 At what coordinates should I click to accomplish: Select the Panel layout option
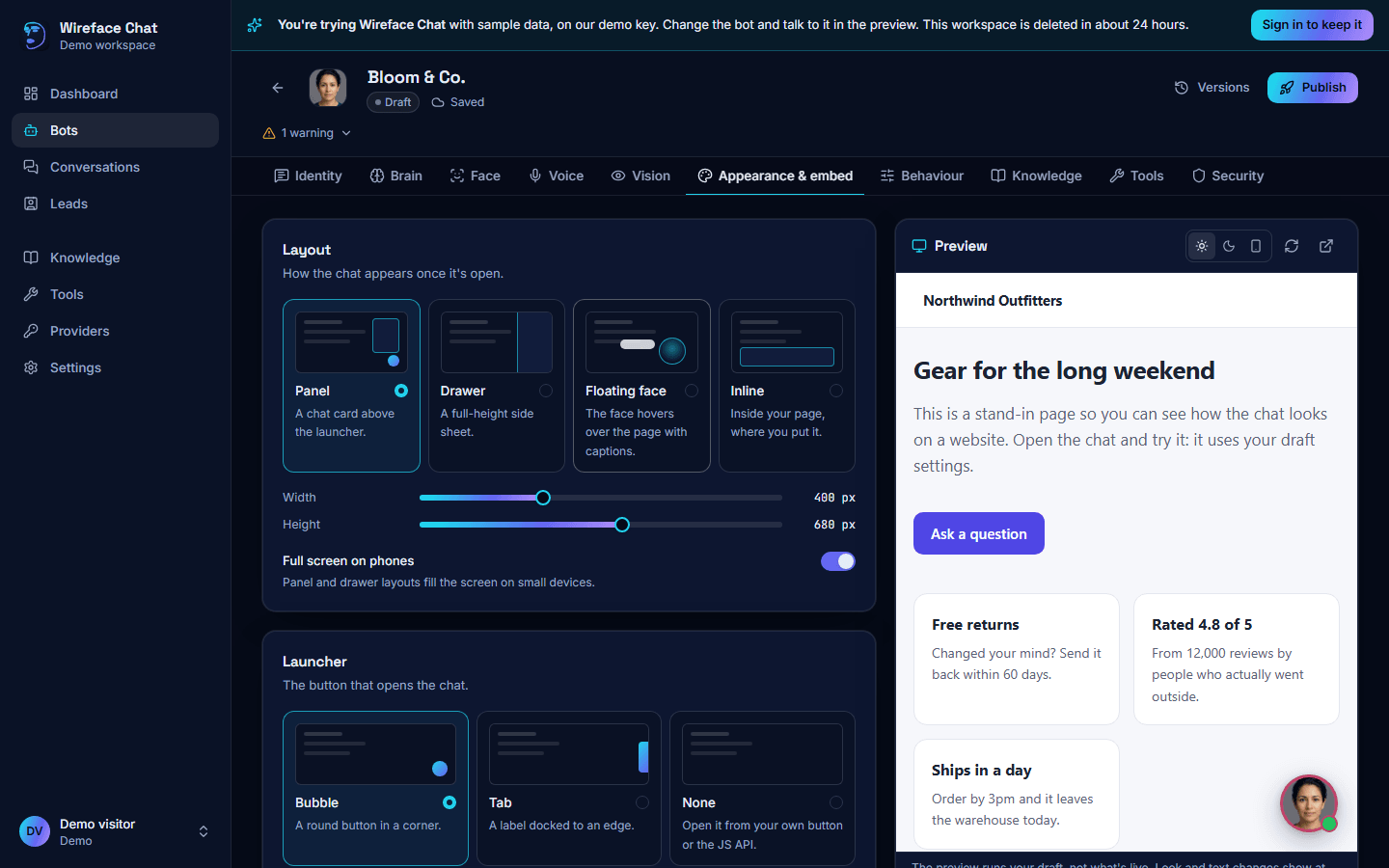click(x=351, y=386)
